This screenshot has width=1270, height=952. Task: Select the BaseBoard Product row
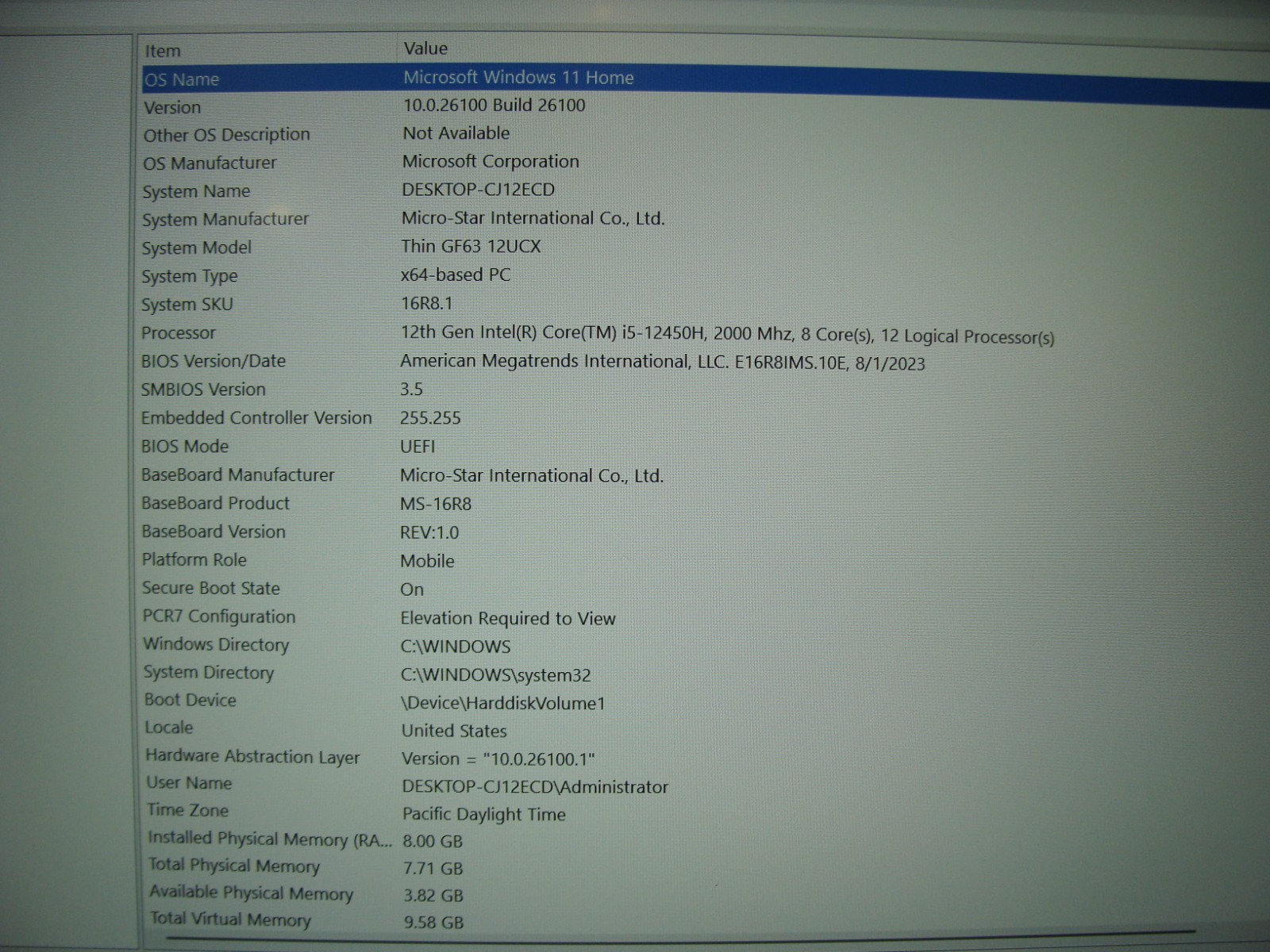point(216,504)
